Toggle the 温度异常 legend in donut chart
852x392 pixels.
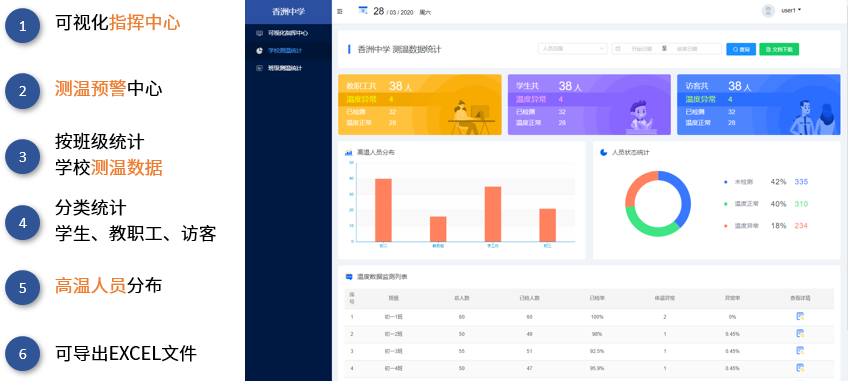[742, 226]
